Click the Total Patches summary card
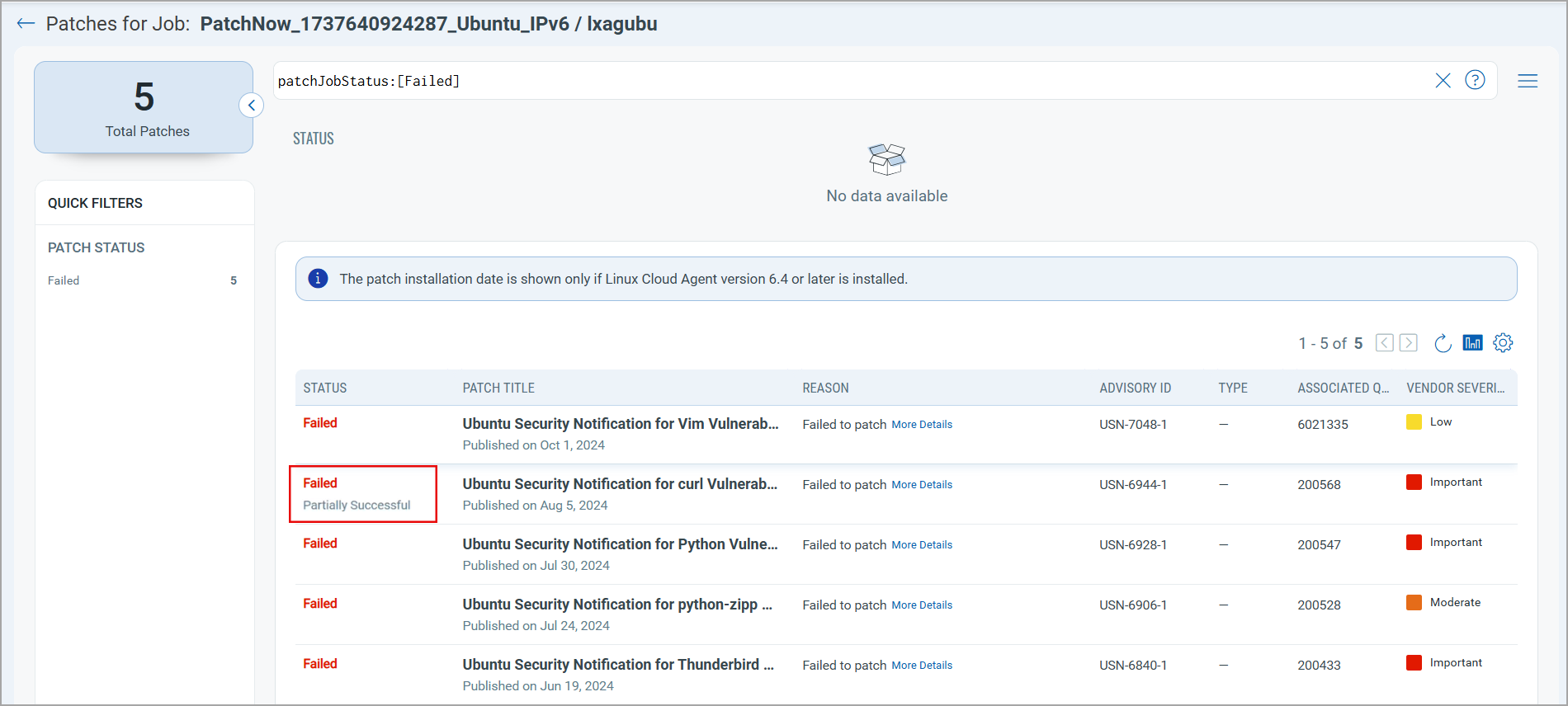Viewport: 1568px width, 706px height. pyautogui.click(x=144, y=107)
